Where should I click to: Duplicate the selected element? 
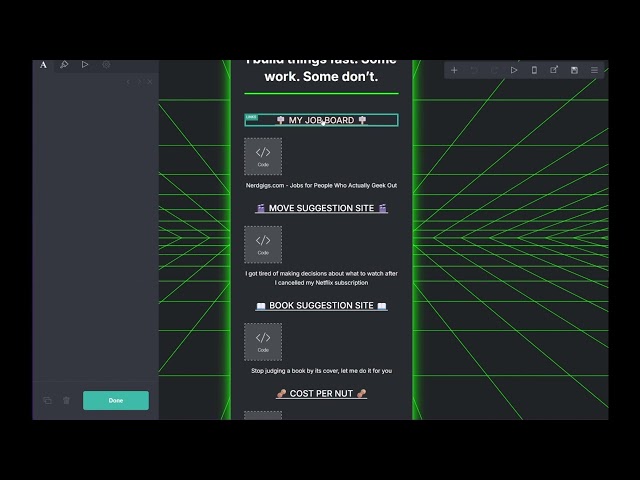click(47, 400)
